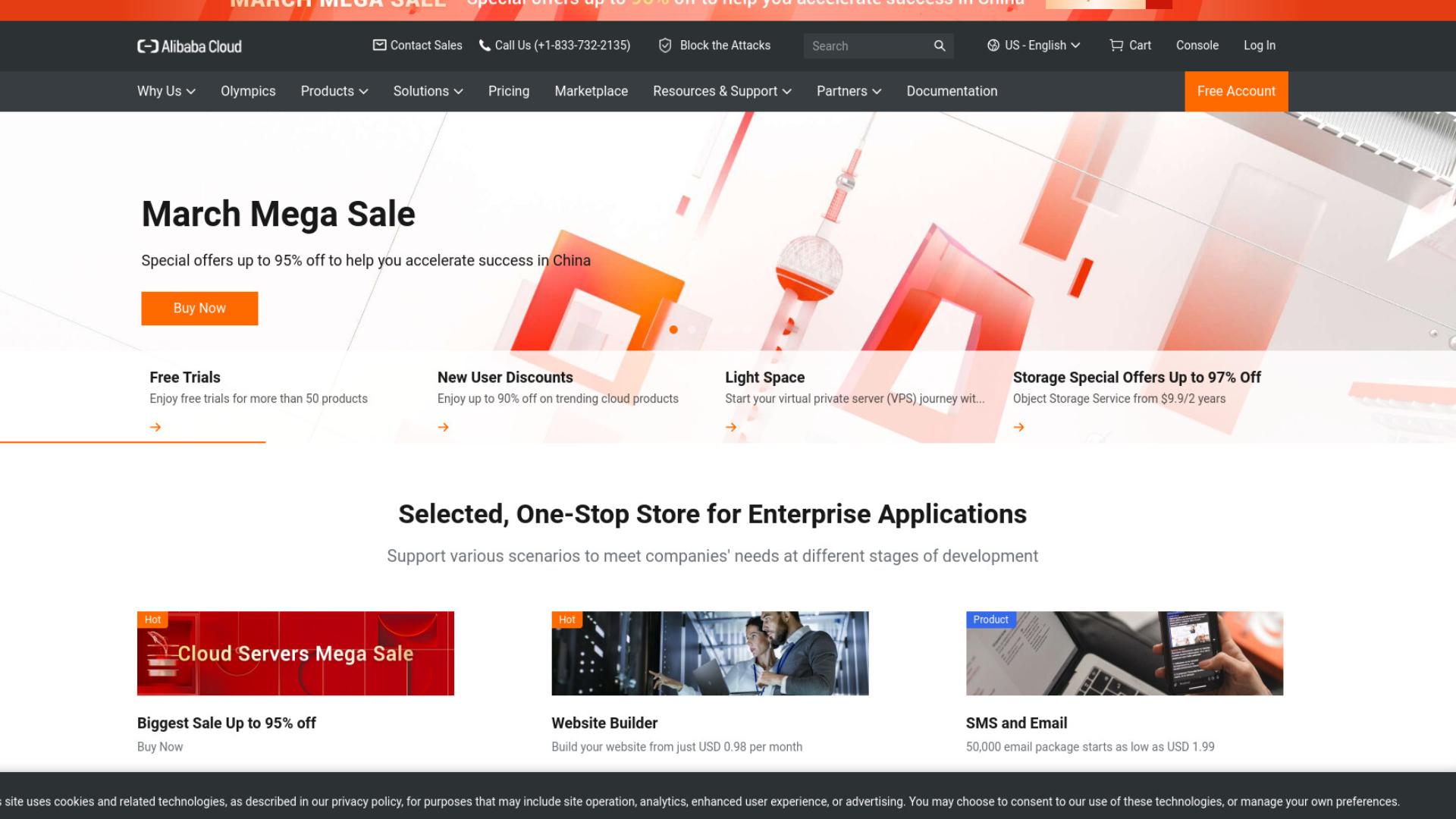The width and height of the screenshot is (1456, 819).
Task: Click the Light Space heading
Action: (x=764, y=378)
